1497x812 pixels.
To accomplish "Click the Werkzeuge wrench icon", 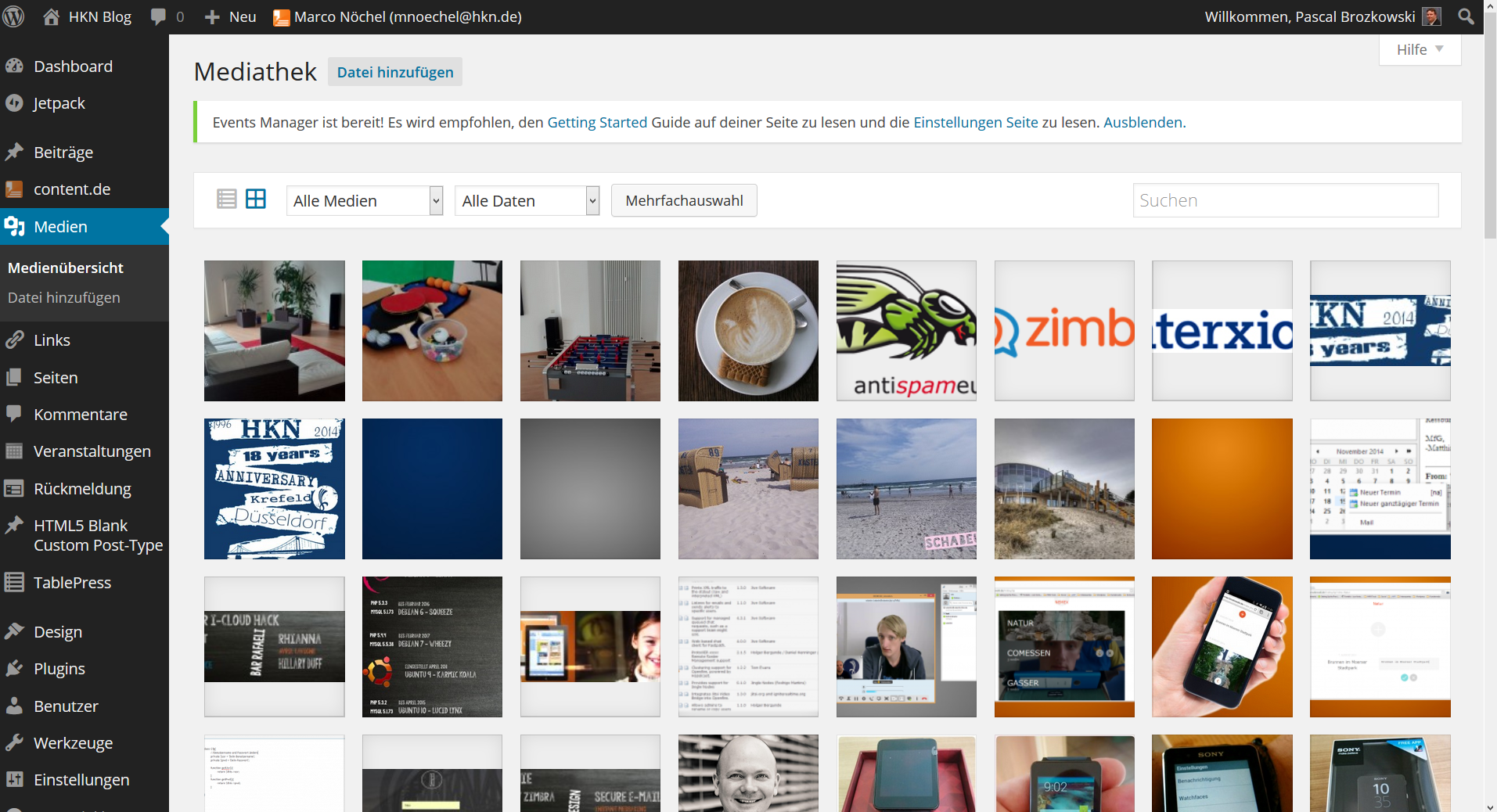I will 14,743.
